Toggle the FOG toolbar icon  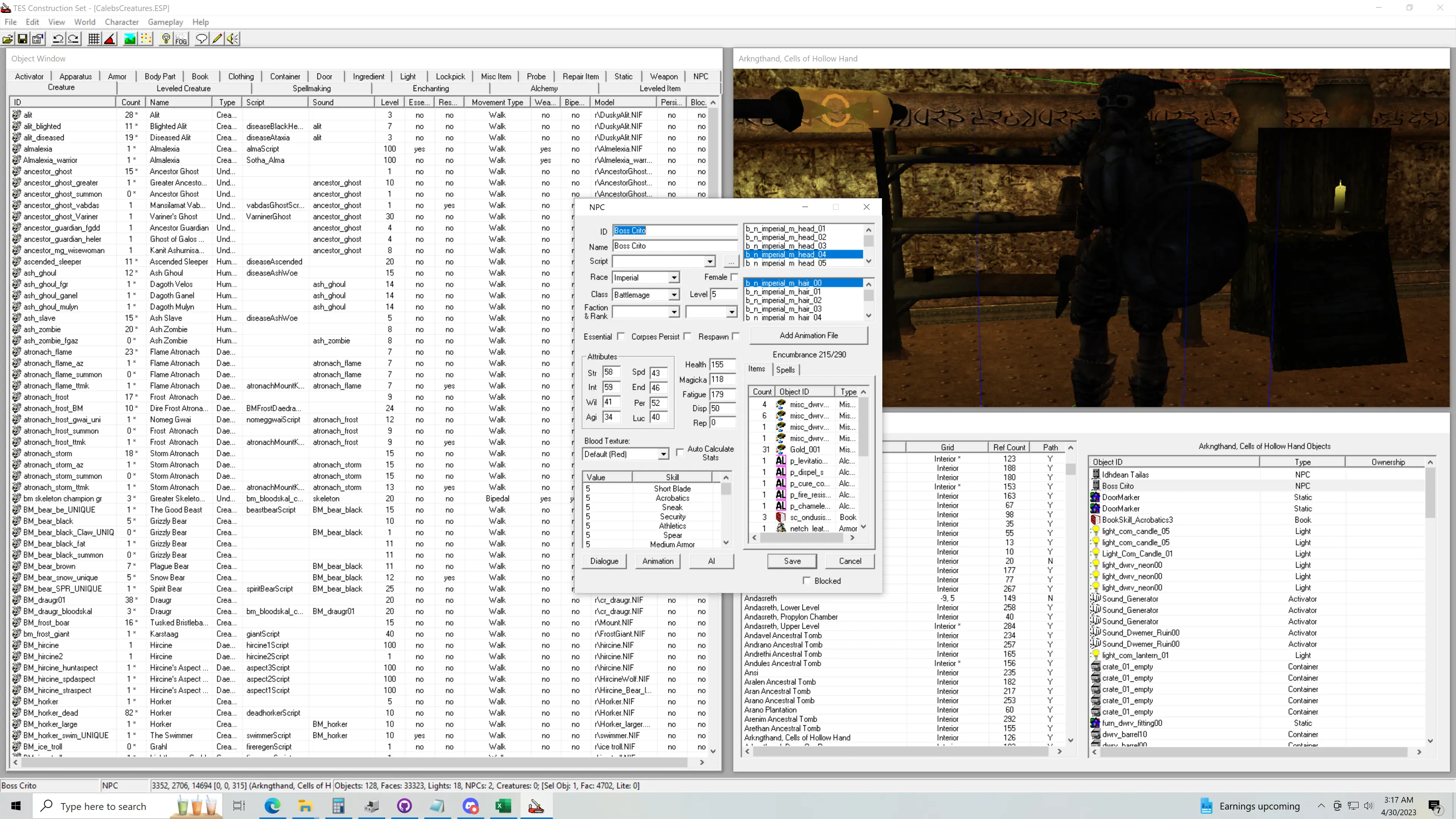pyautogui.click(x=181, y=39)
